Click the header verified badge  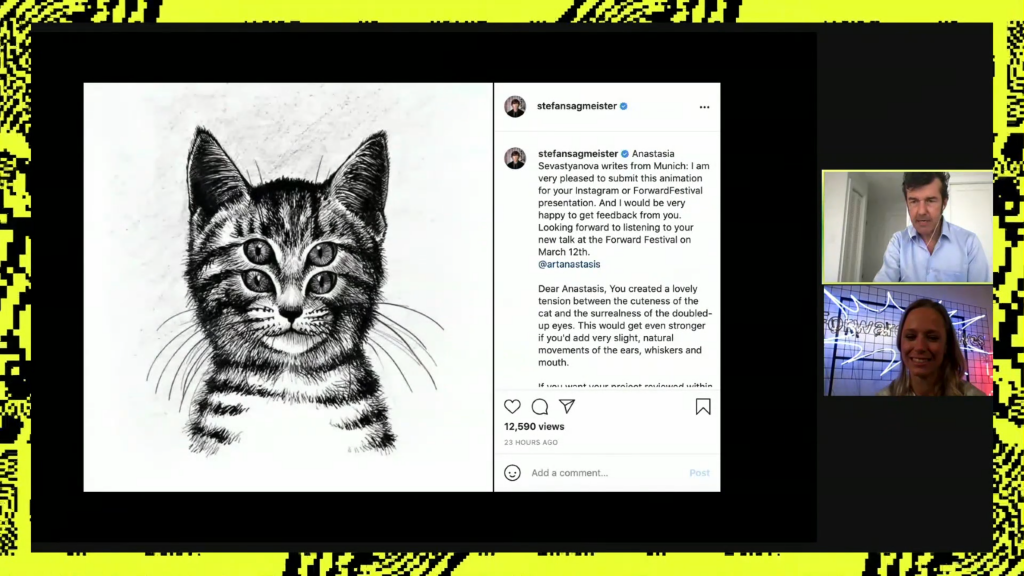[624, 106]
